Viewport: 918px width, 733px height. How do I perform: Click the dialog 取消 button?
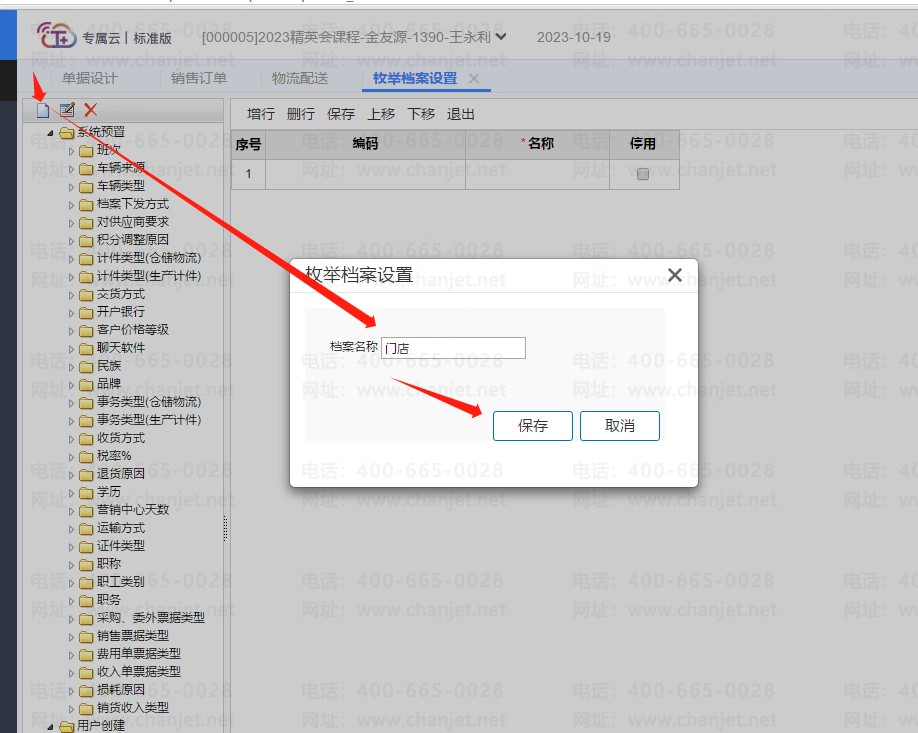(620, 426)
